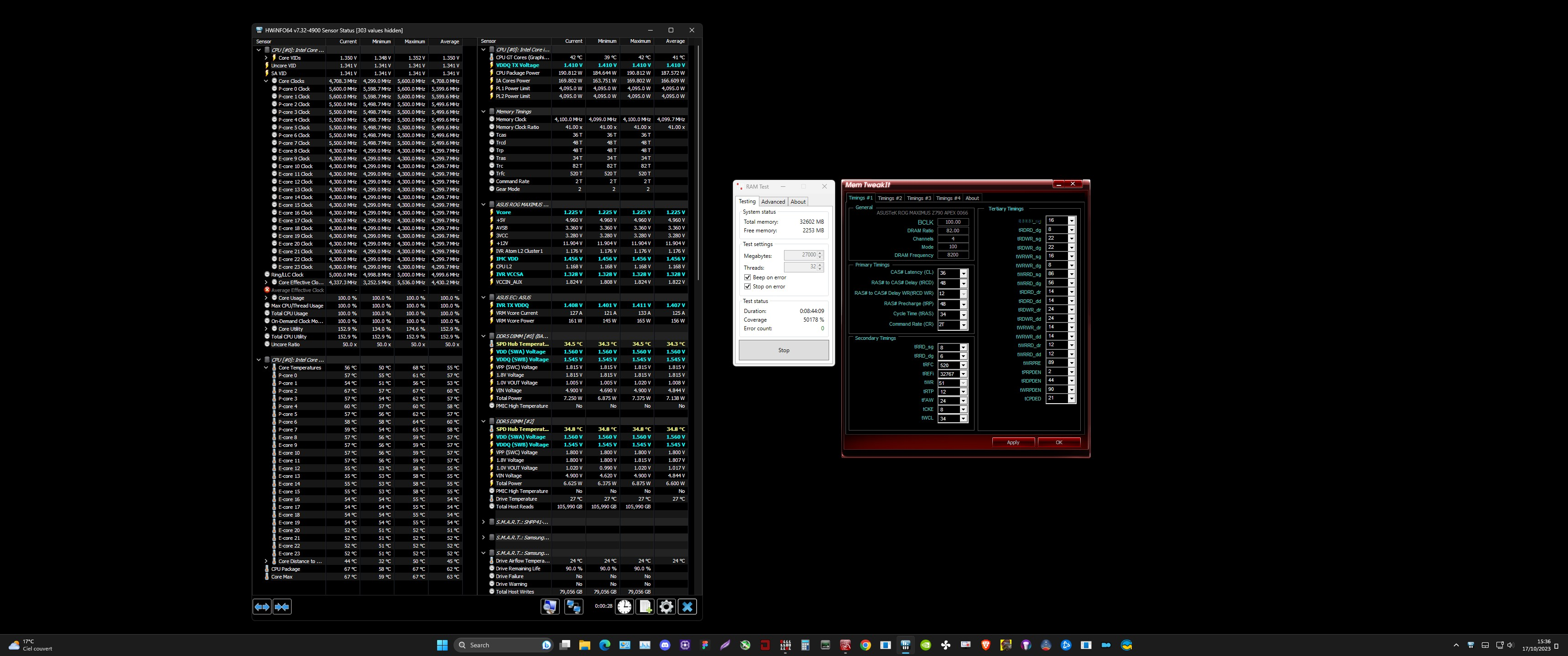Click the expand columns arrows icon in HWiNFO
Image resolution: width=1568 pixels, height=656 pixels.
(262, 607)
